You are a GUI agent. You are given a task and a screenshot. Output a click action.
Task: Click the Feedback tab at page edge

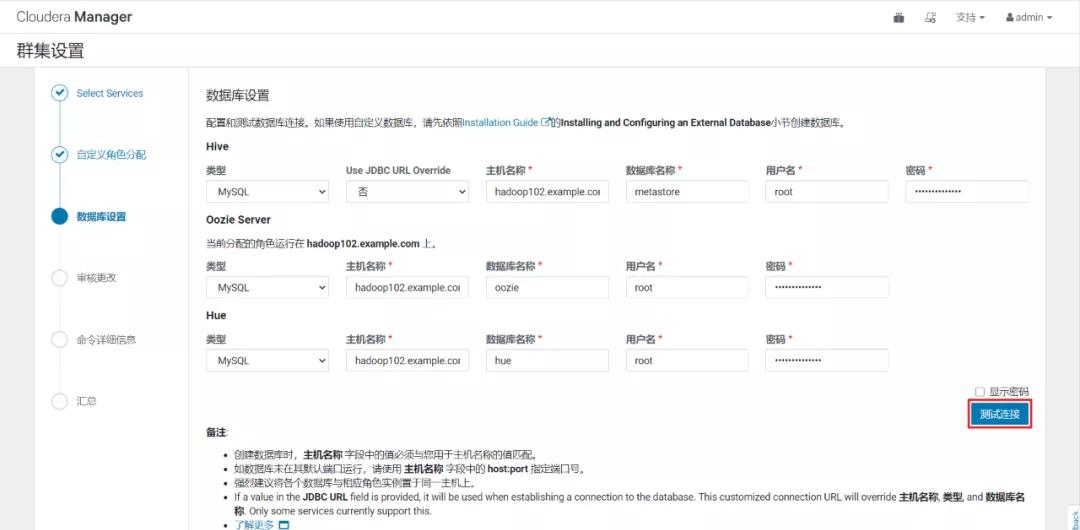(1074, 518)
